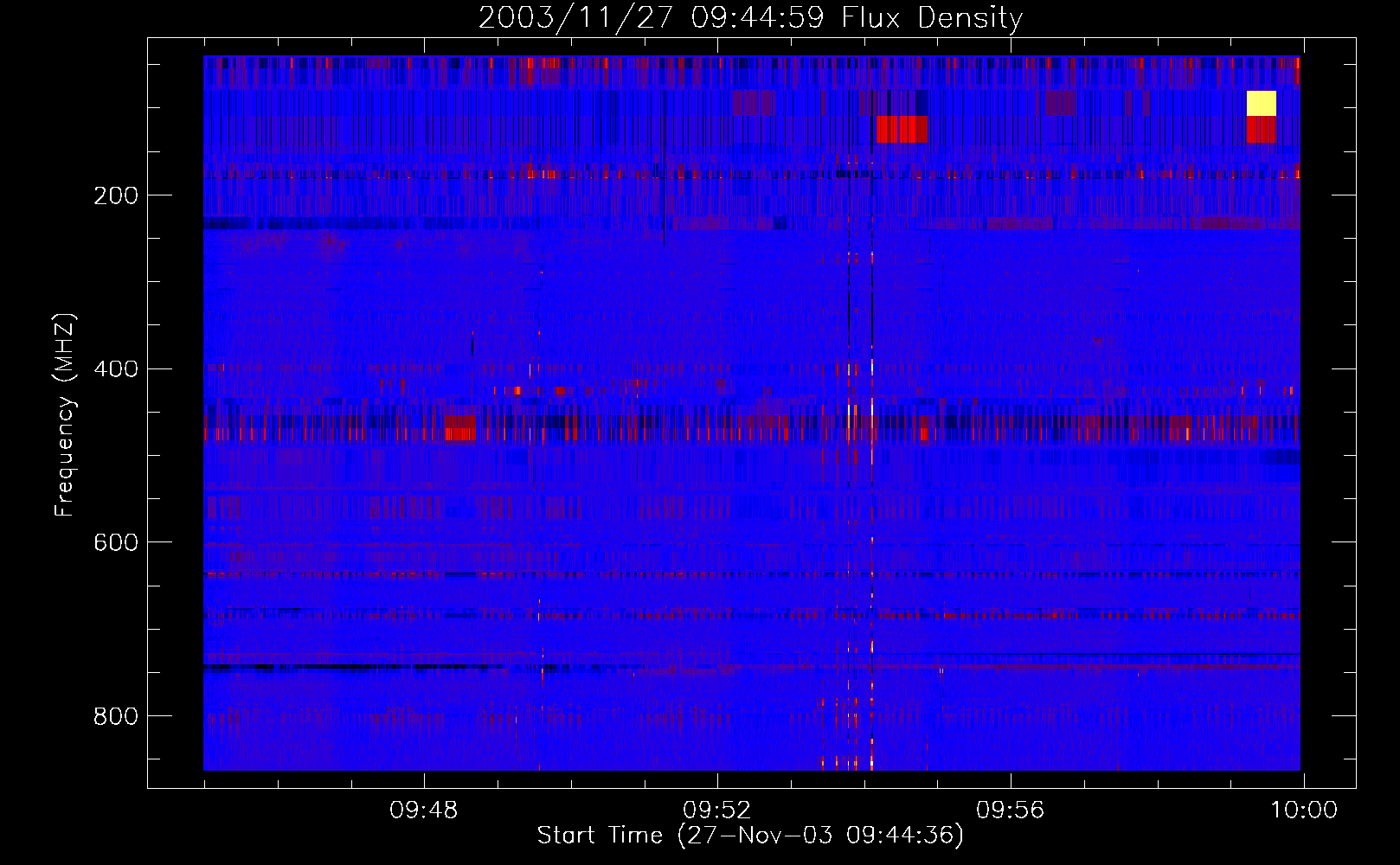
Task: Click the 09:52 time tick label
Action: [717, 811]
